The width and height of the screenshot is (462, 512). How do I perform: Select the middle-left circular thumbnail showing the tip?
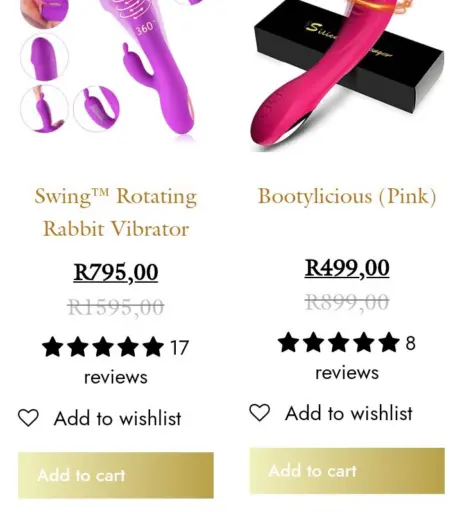[x=44, y=57]
